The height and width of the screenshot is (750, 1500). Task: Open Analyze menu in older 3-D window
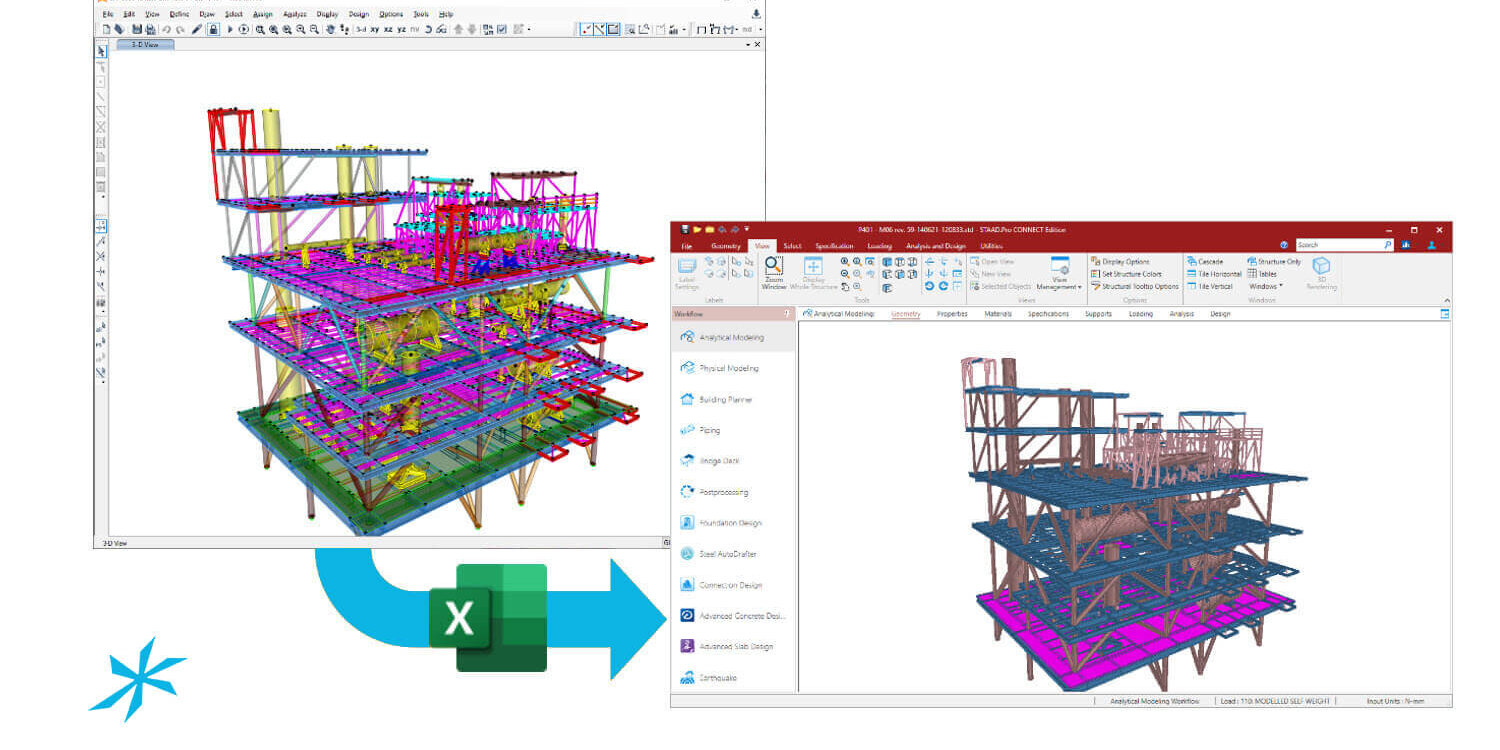pyautogui.click(x=294, y=14)
